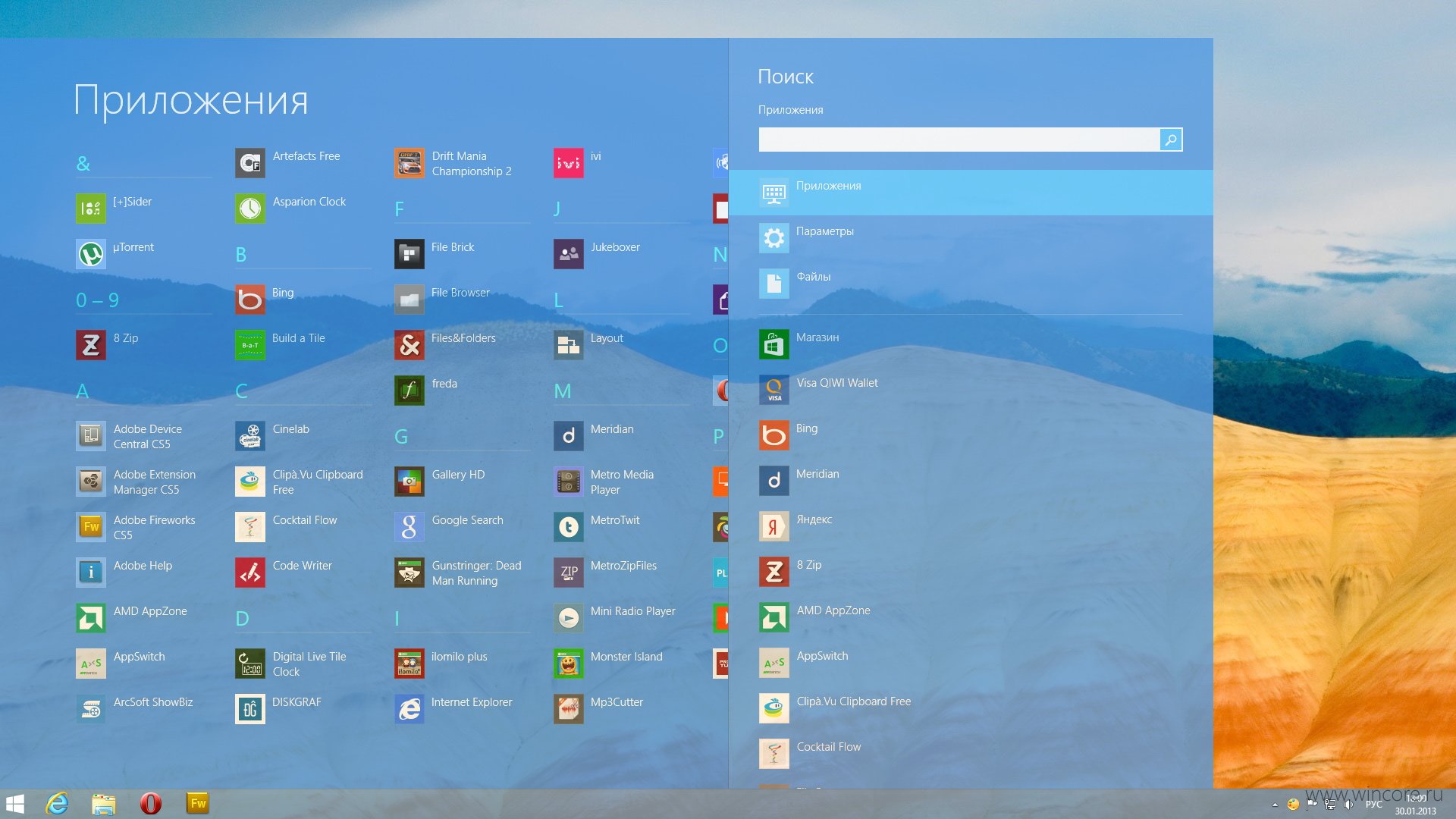This screenshot has width=1456, height=819.
Task: Search within Visa QIWI Wallet
Action: point(971,390)
